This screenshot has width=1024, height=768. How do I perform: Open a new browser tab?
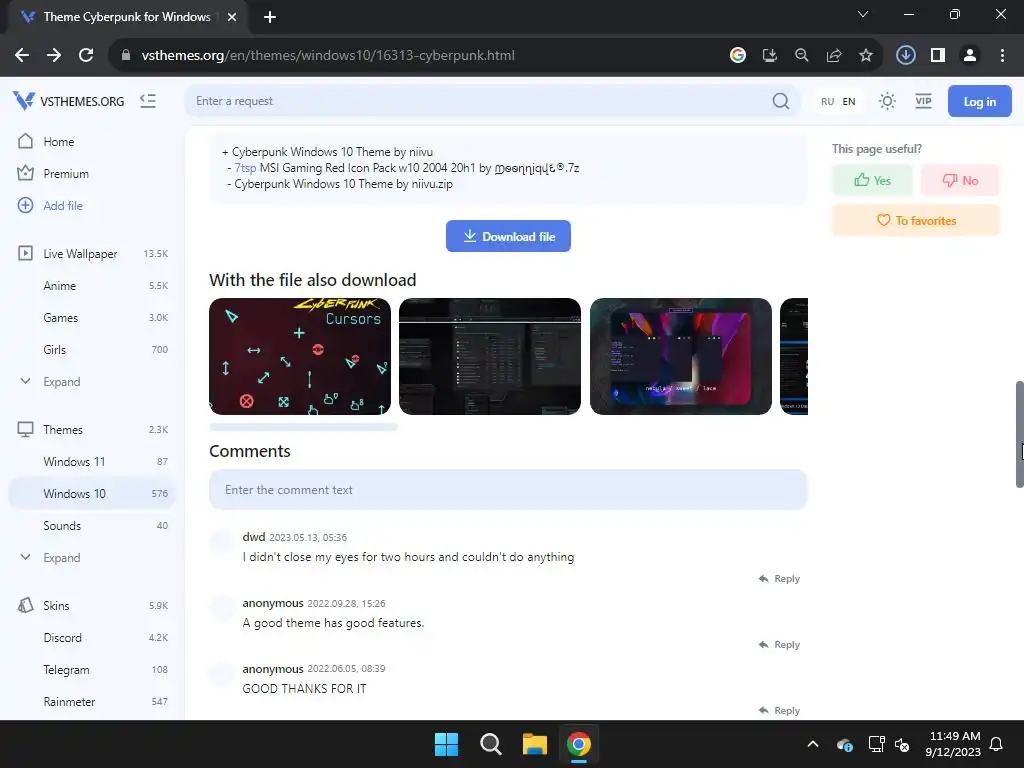270,17
